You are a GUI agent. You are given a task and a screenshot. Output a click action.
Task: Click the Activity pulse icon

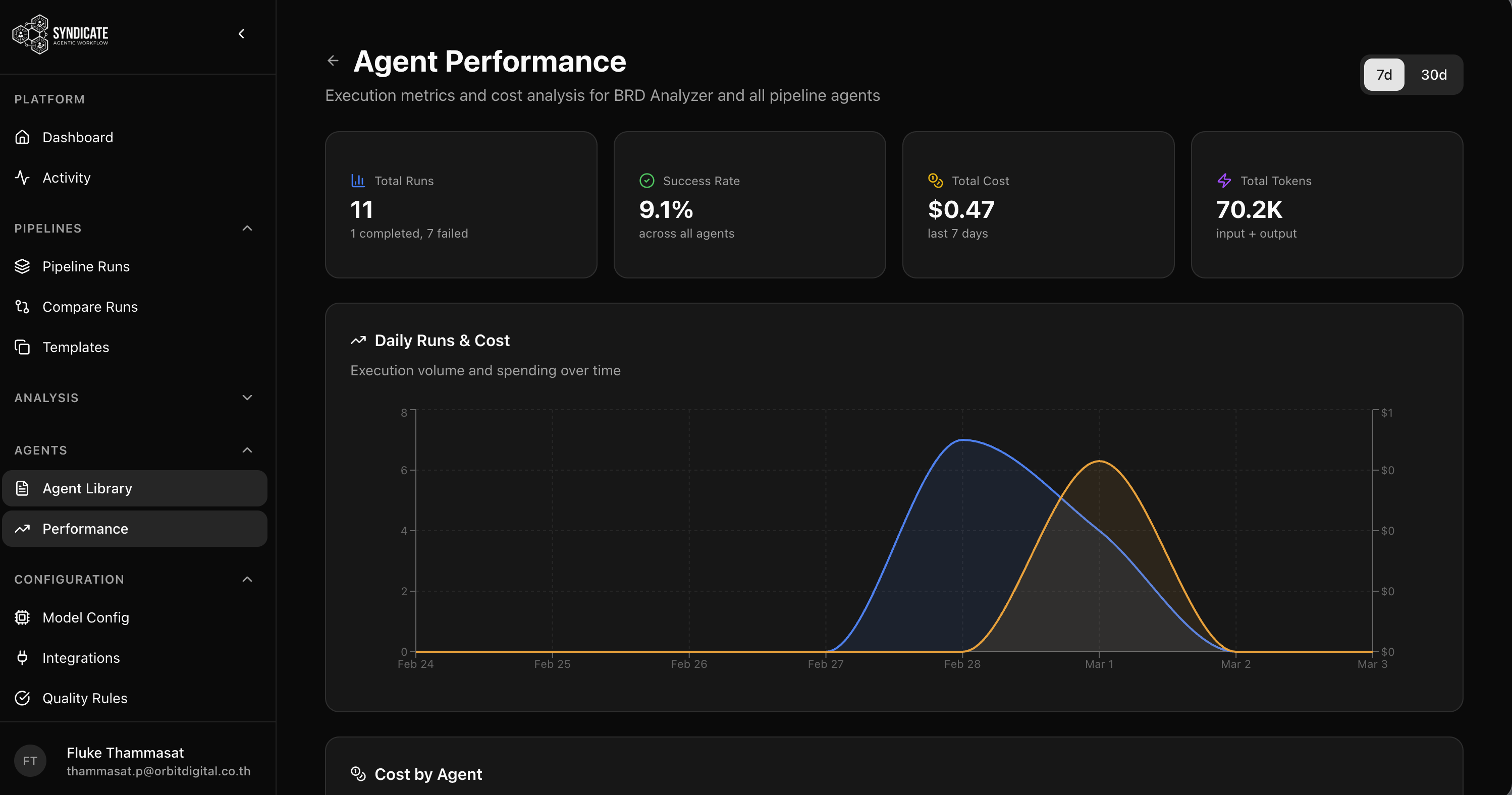pos(22,178)
